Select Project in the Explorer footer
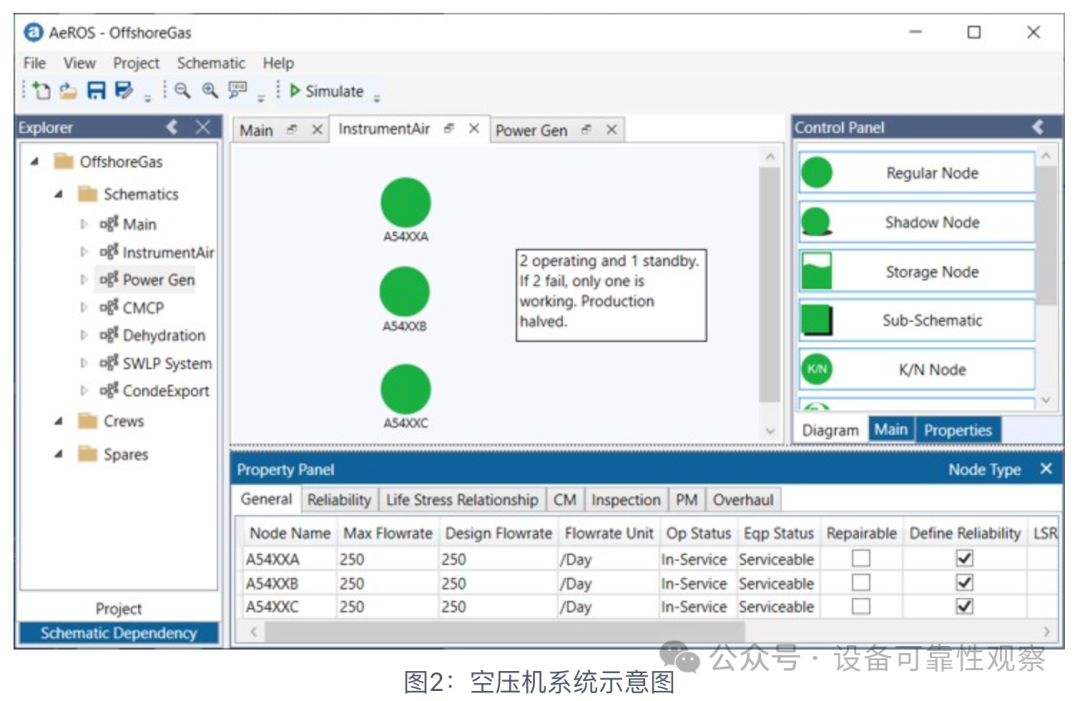Viewport: 1080px width, 701px height. pyautogui.click(x=118, y=609)
